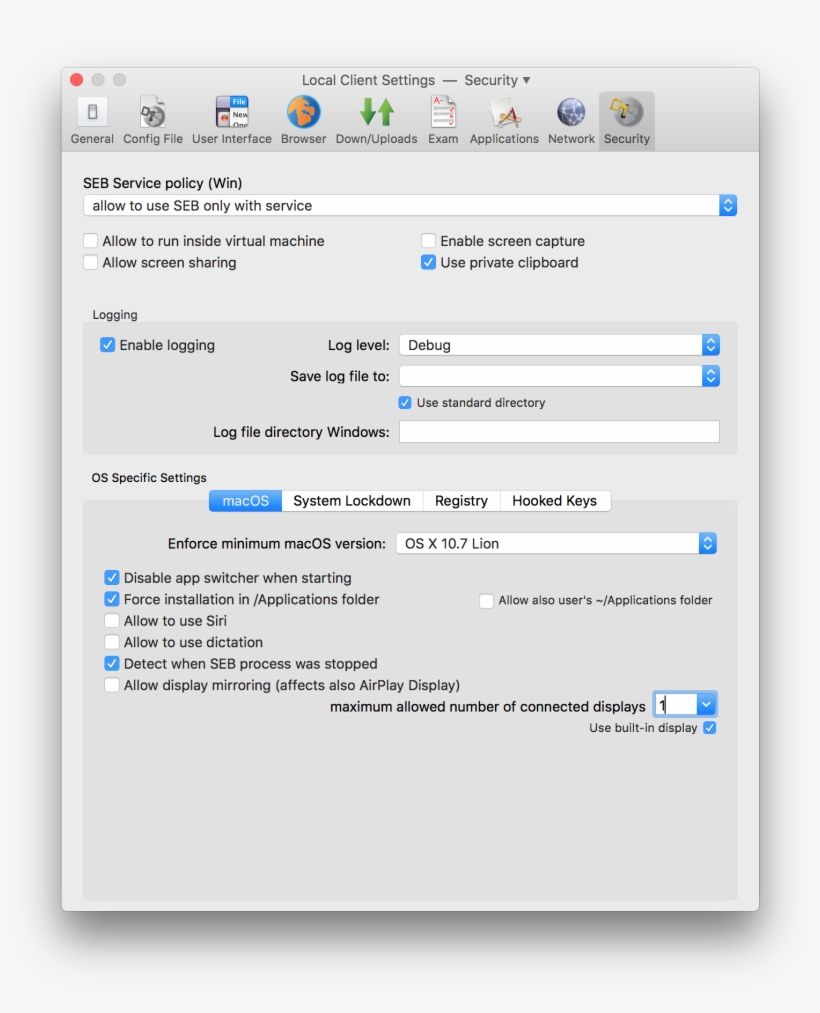Select the Config File toolbar icon
Image resolution: width=820 pixels, height=1013 pixels.
pyautogui.click(x=153, y=118)
